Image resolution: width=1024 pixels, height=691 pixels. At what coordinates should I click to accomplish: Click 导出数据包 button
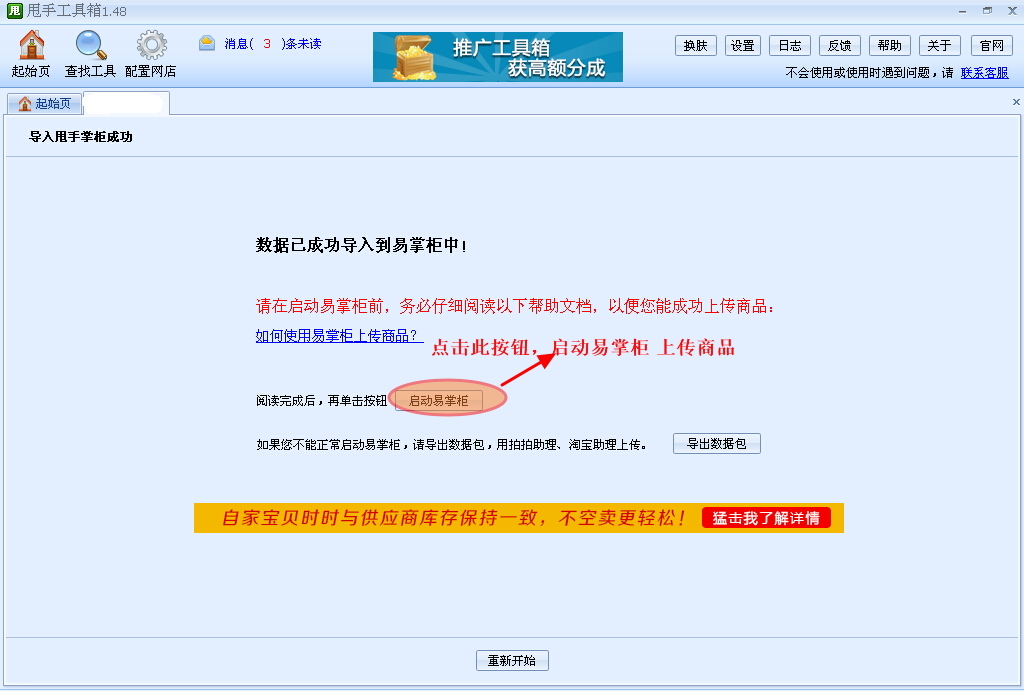[x=716, y=443]
